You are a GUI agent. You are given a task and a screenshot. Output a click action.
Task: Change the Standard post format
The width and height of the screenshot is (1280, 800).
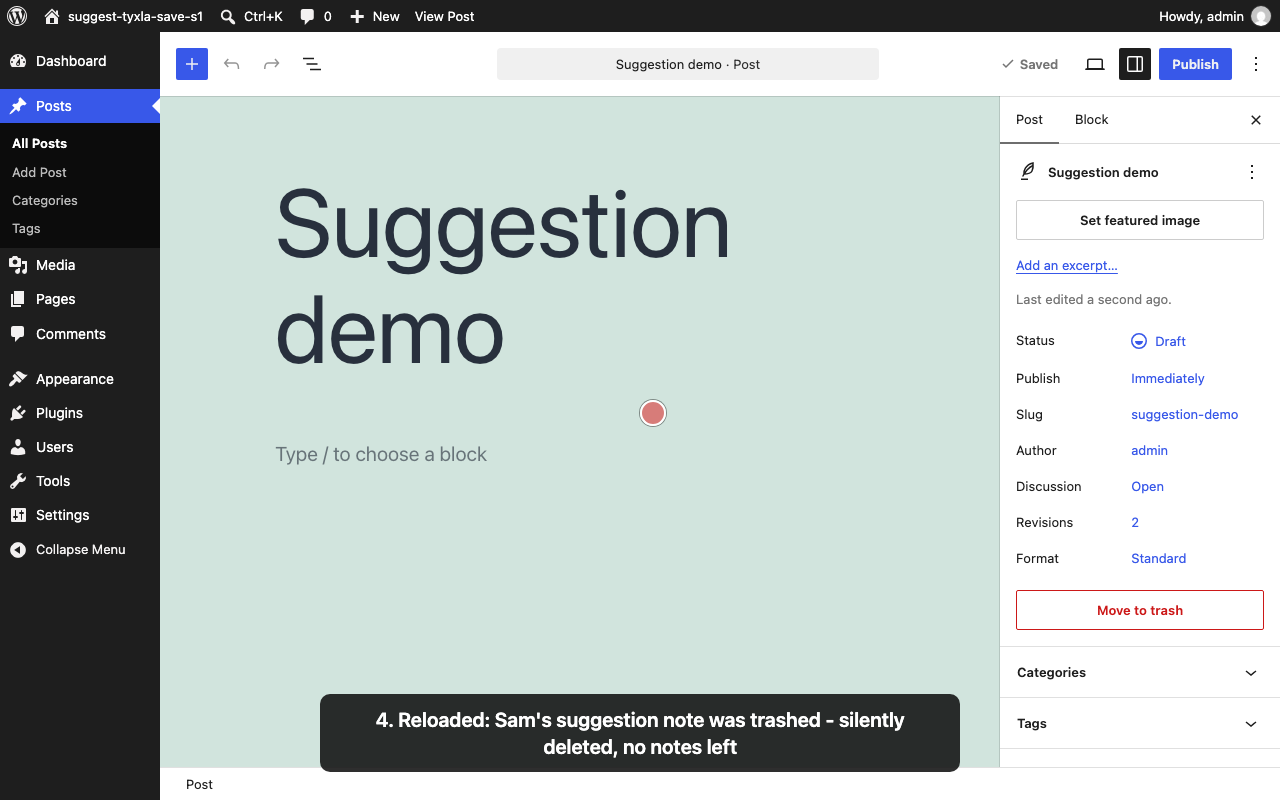point(1158,558)
